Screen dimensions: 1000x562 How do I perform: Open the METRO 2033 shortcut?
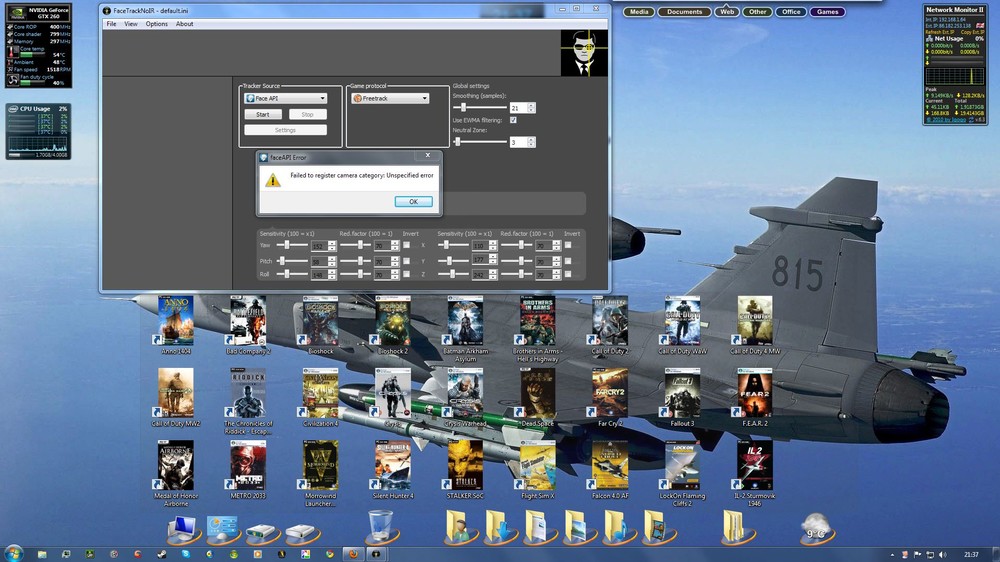(248, 470)
